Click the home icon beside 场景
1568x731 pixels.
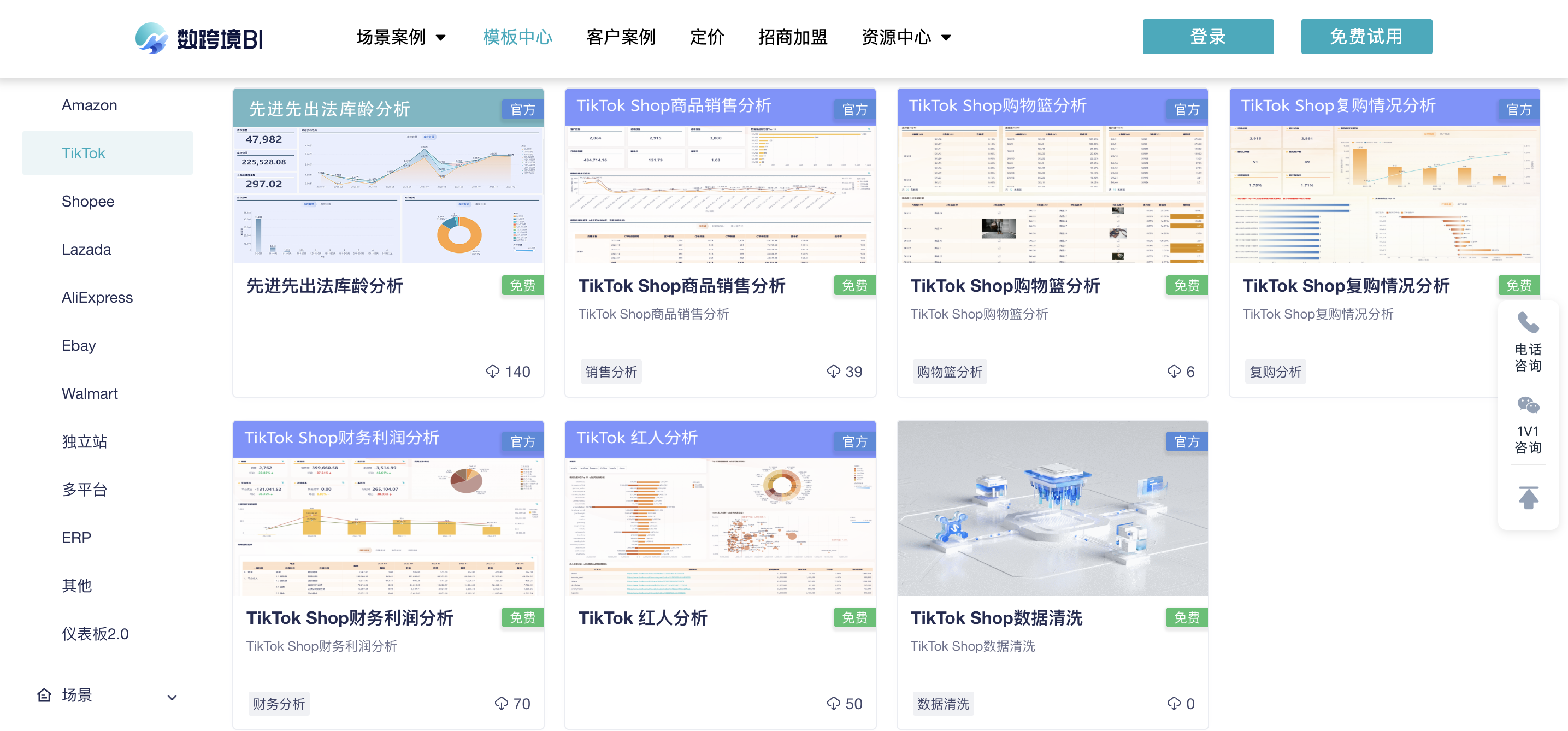(44, 694)
